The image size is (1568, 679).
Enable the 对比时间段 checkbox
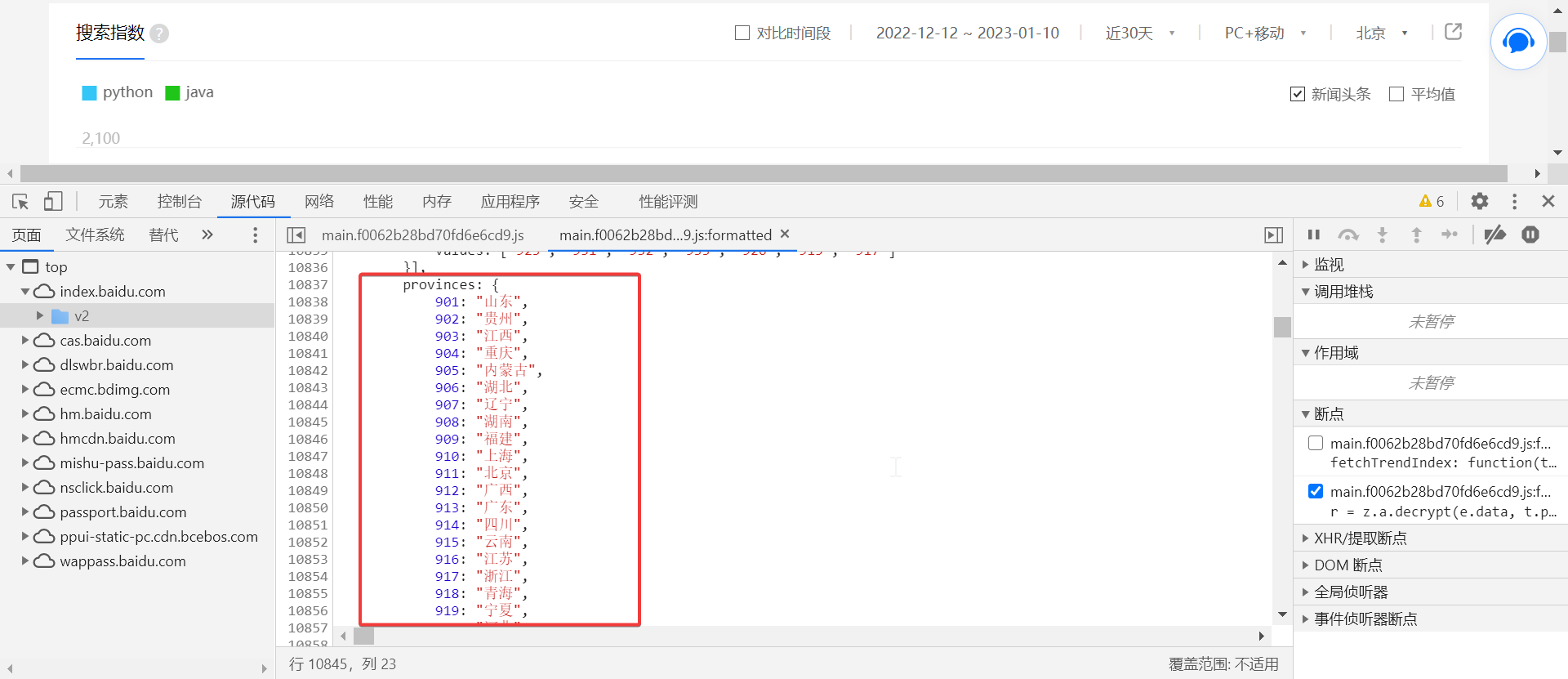(x=742, y=33)
